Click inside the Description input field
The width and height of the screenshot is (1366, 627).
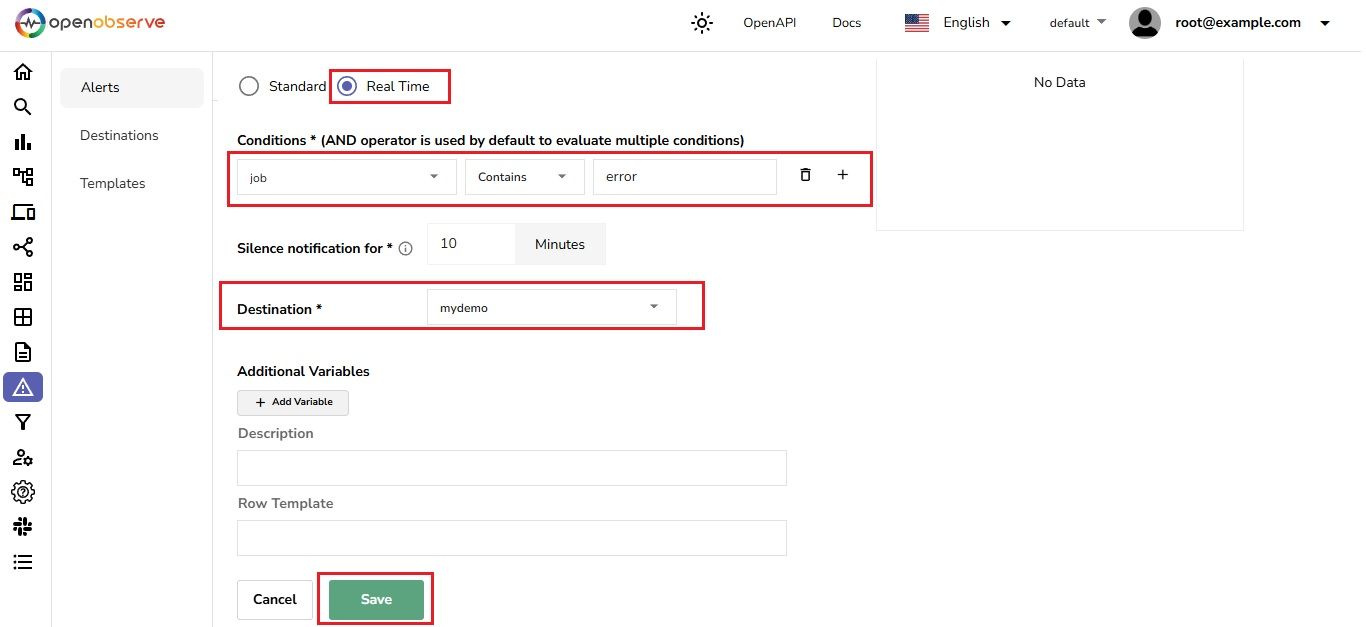511,467
